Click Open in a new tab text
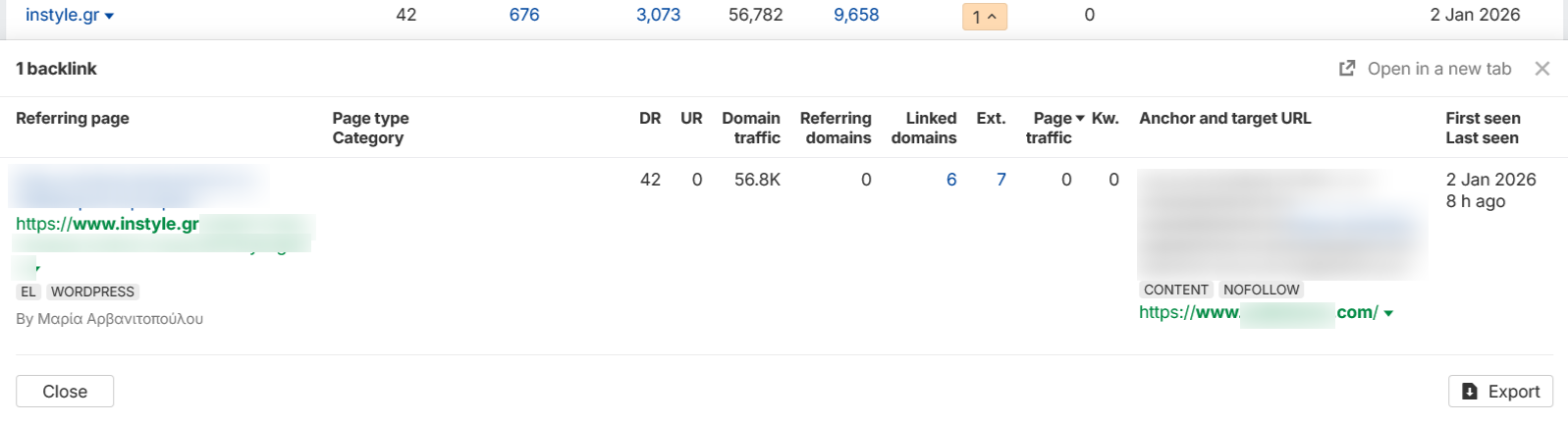This screenshot has width=1568, height=425. coord(1439,69)
